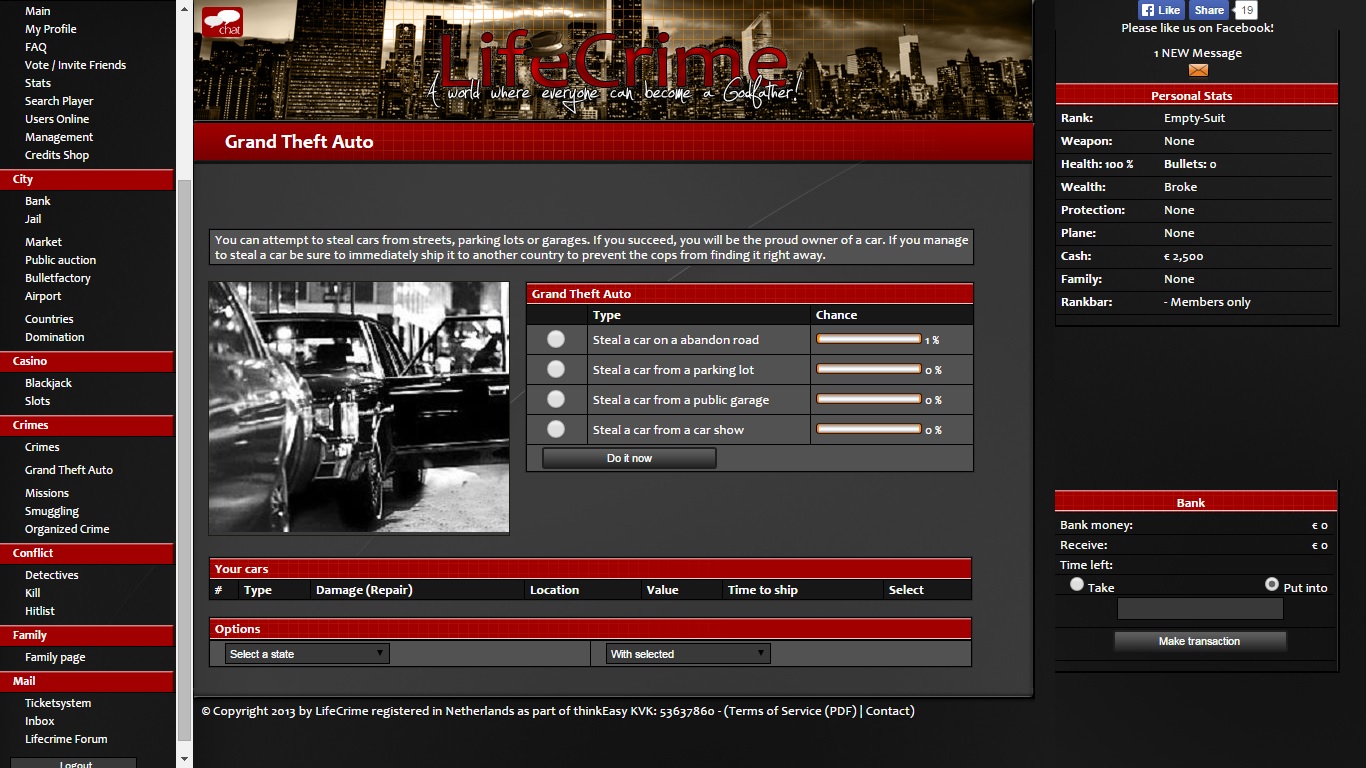Open the Credits Shop
Screen dimensions: 1366x768
[x=57, y=155]
